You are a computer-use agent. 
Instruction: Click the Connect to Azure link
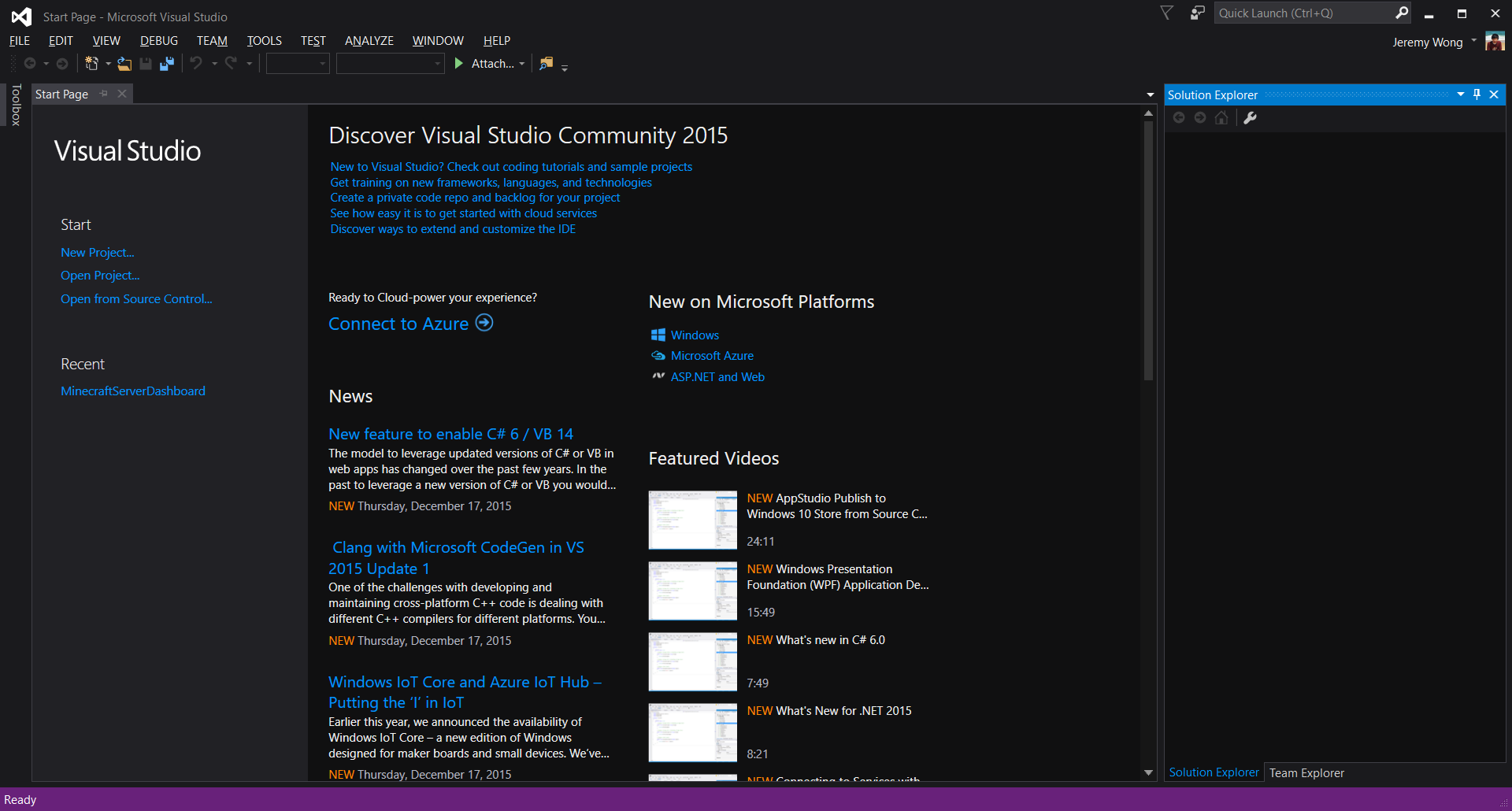(x=398, y=324)
